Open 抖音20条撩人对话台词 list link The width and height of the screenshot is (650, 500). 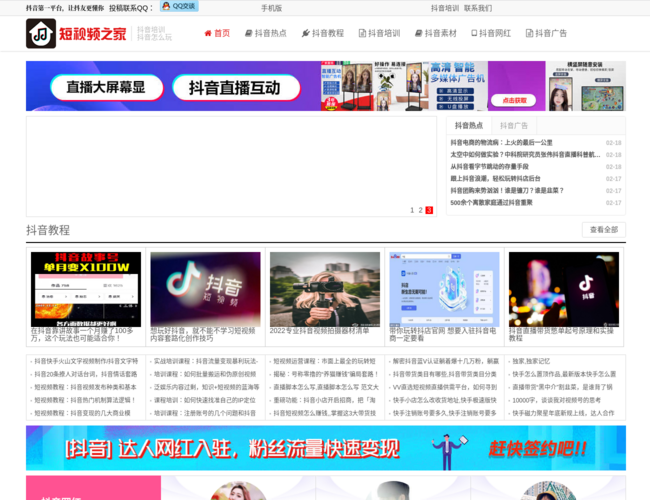point(85,374)
